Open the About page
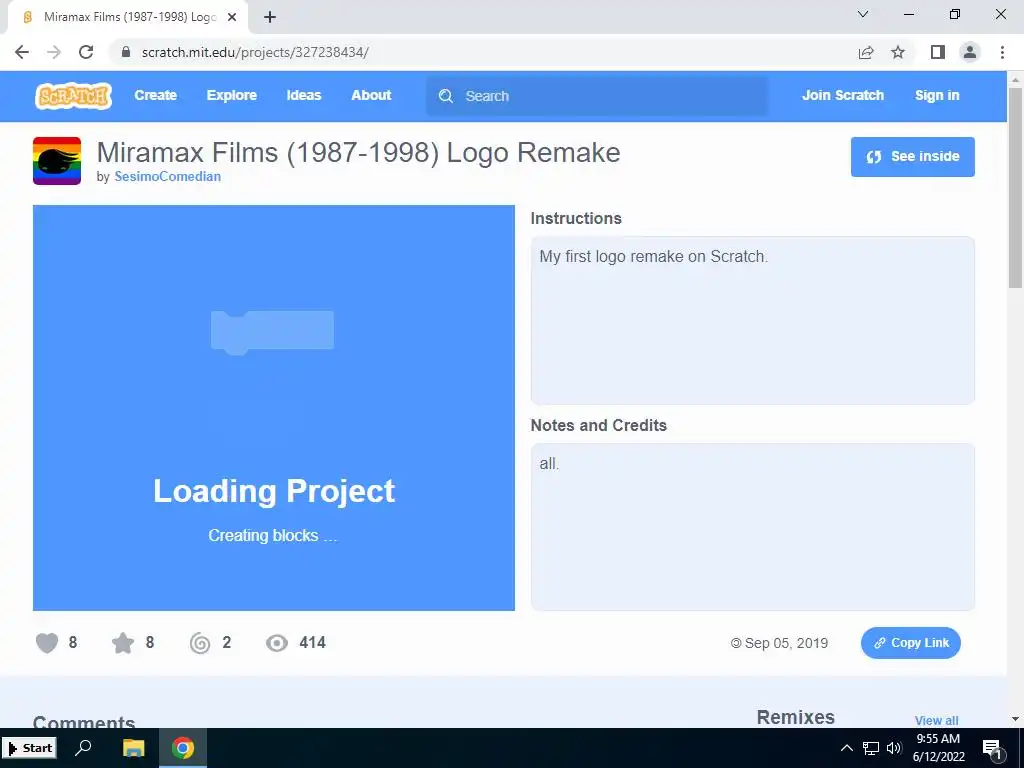The width and height of the screenshot is (1024, 768). pos(371,95)
